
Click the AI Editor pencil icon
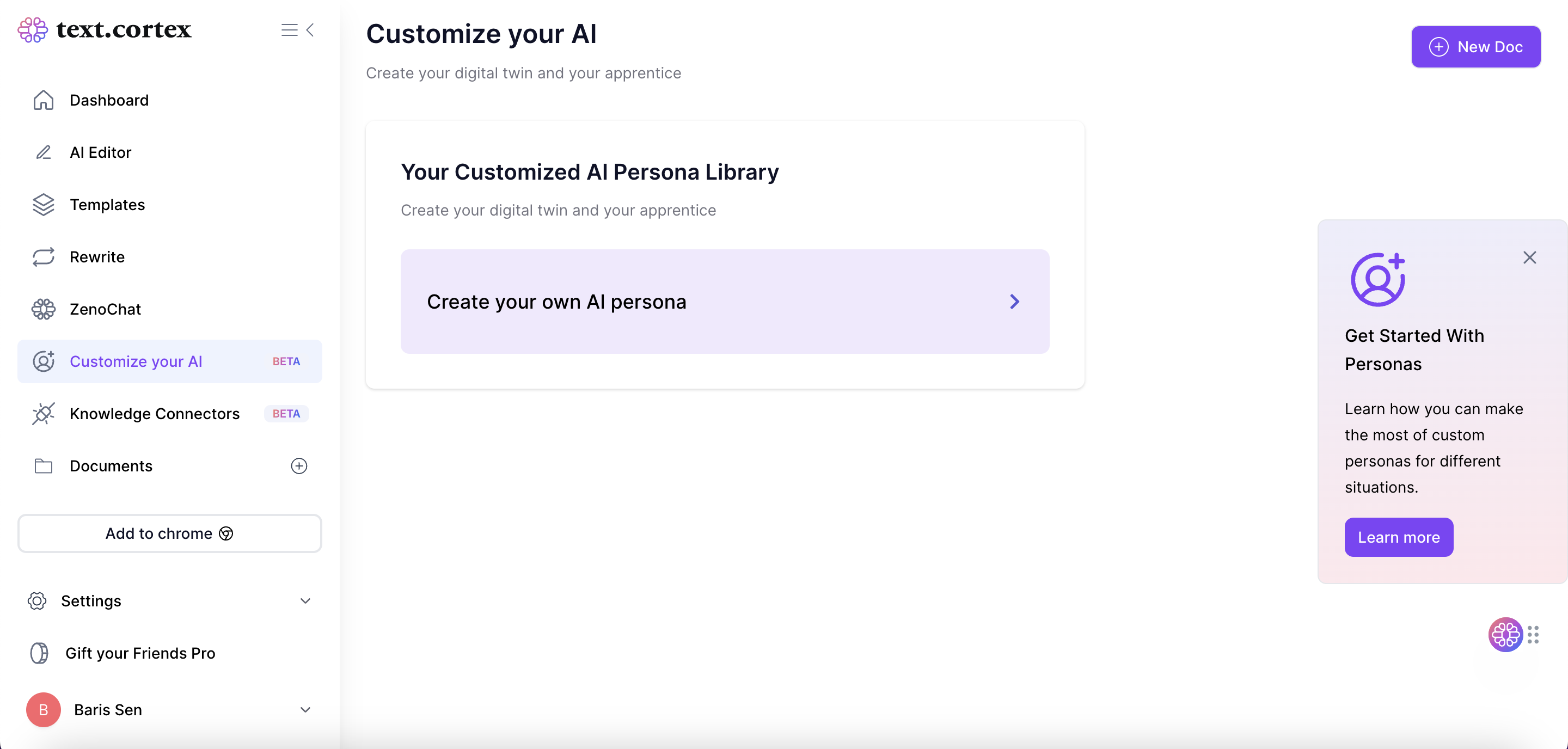tap(43, 152)
